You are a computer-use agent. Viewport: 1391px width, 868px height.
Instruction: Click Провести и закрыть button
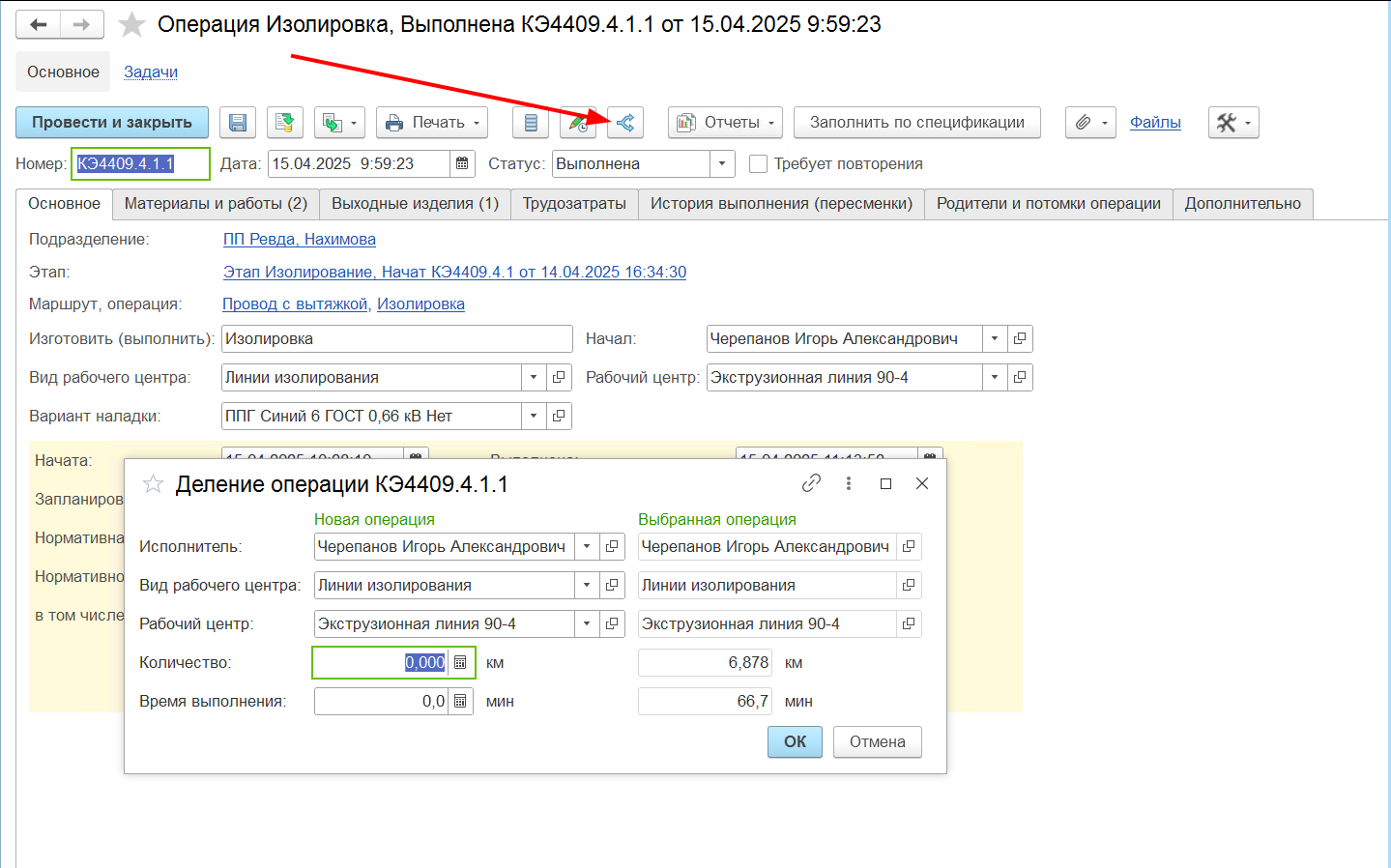[112, 123]
